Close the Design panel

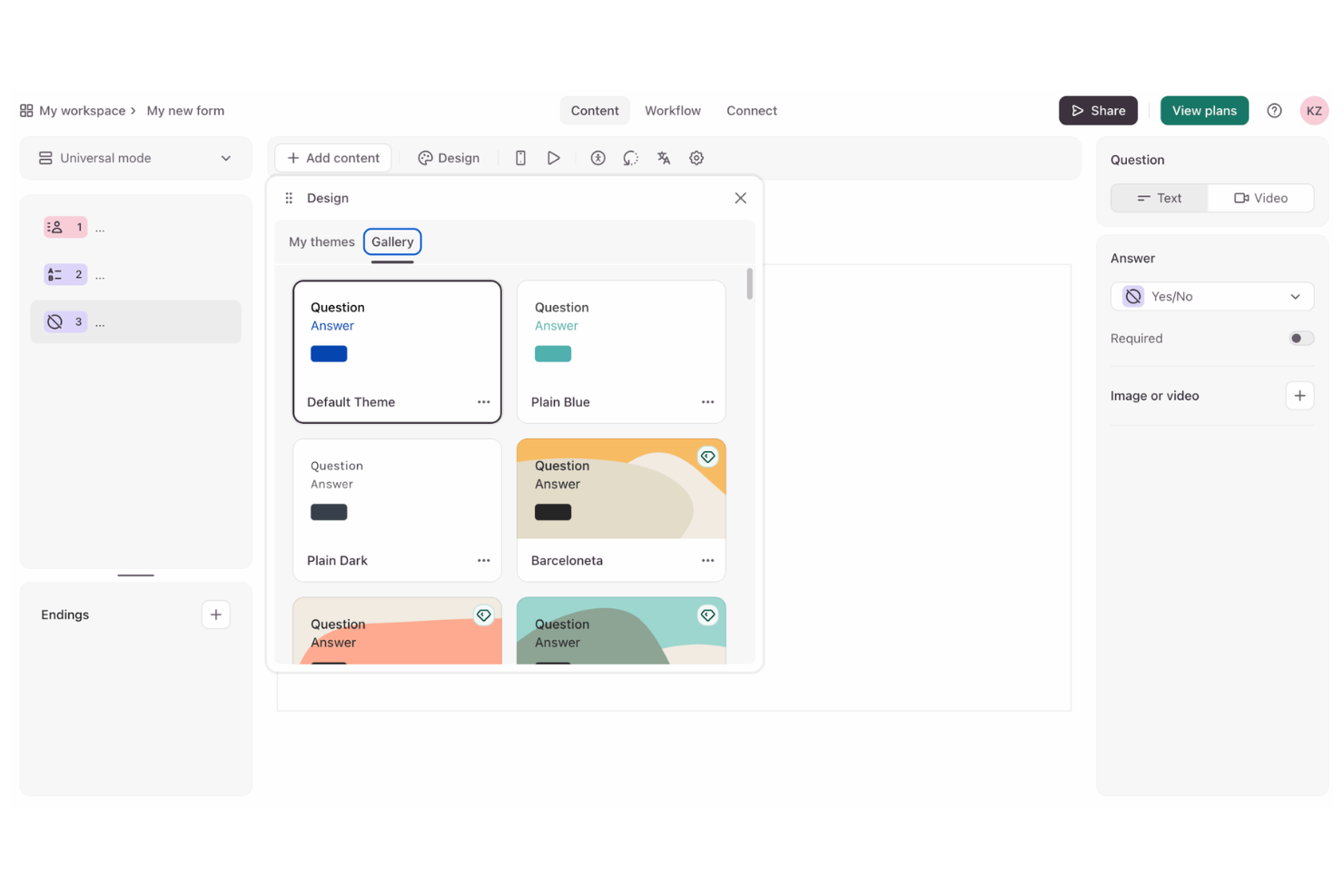pyautogui.click(x=740, y=198)
